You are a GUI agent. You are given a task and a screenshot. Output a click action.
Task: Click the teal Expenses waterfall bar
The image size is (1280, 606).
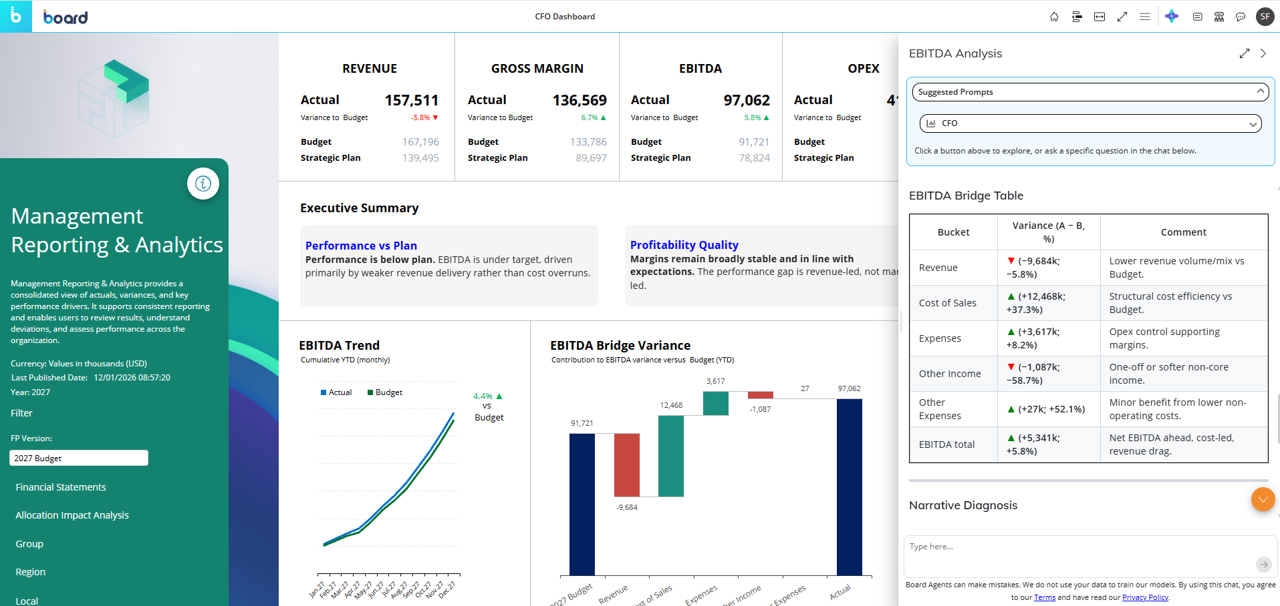point(716,403)
